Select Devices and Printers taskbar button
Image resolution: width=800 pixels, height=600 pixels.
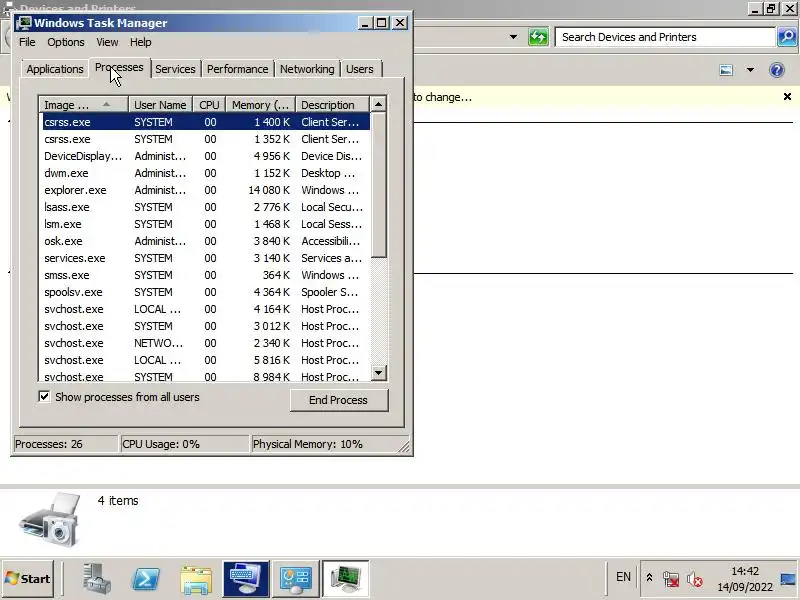click(296, 579)
